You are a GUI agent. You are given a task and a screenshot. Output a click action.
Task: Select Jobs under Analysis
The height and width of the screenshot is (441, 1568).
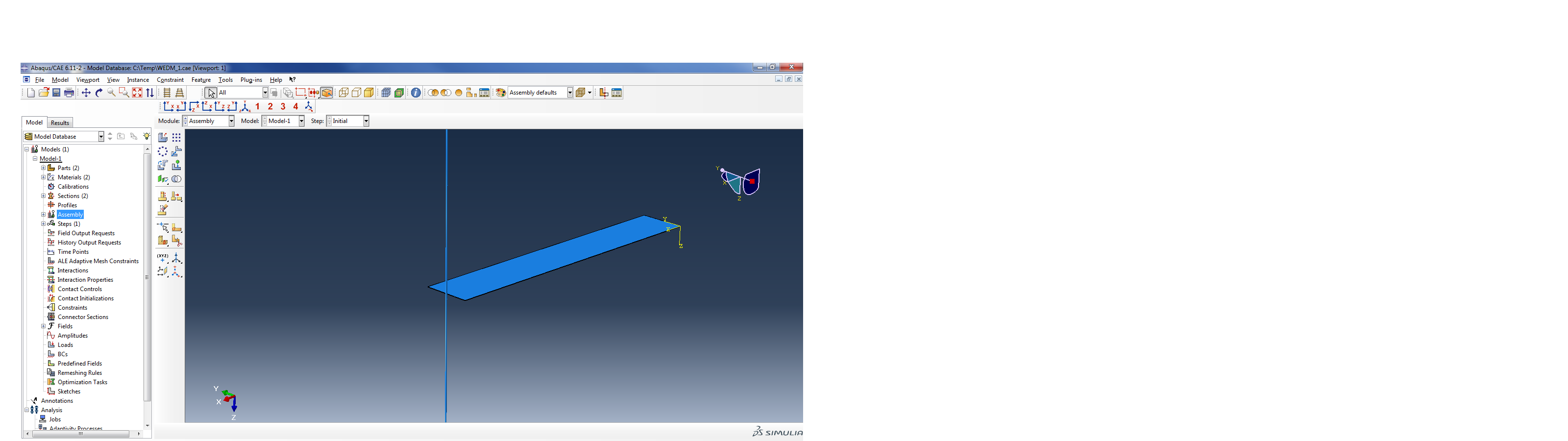[55, 419]
